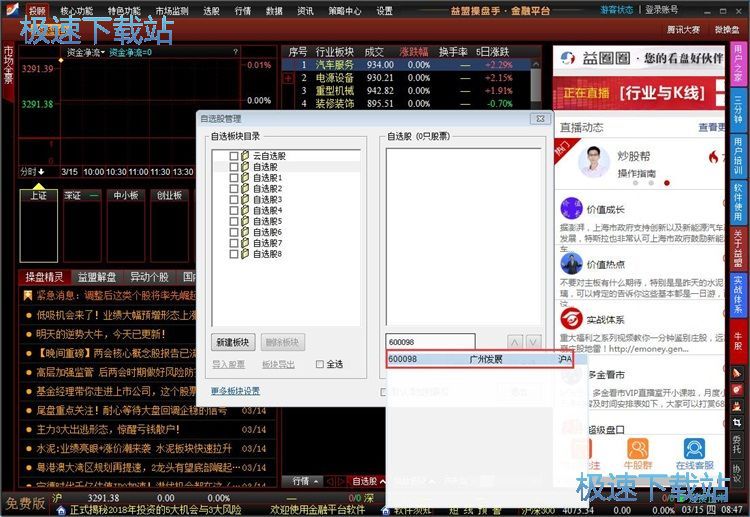Open the 软件使用 sidebar tab
Screen dimensions: 750x517
739,203
